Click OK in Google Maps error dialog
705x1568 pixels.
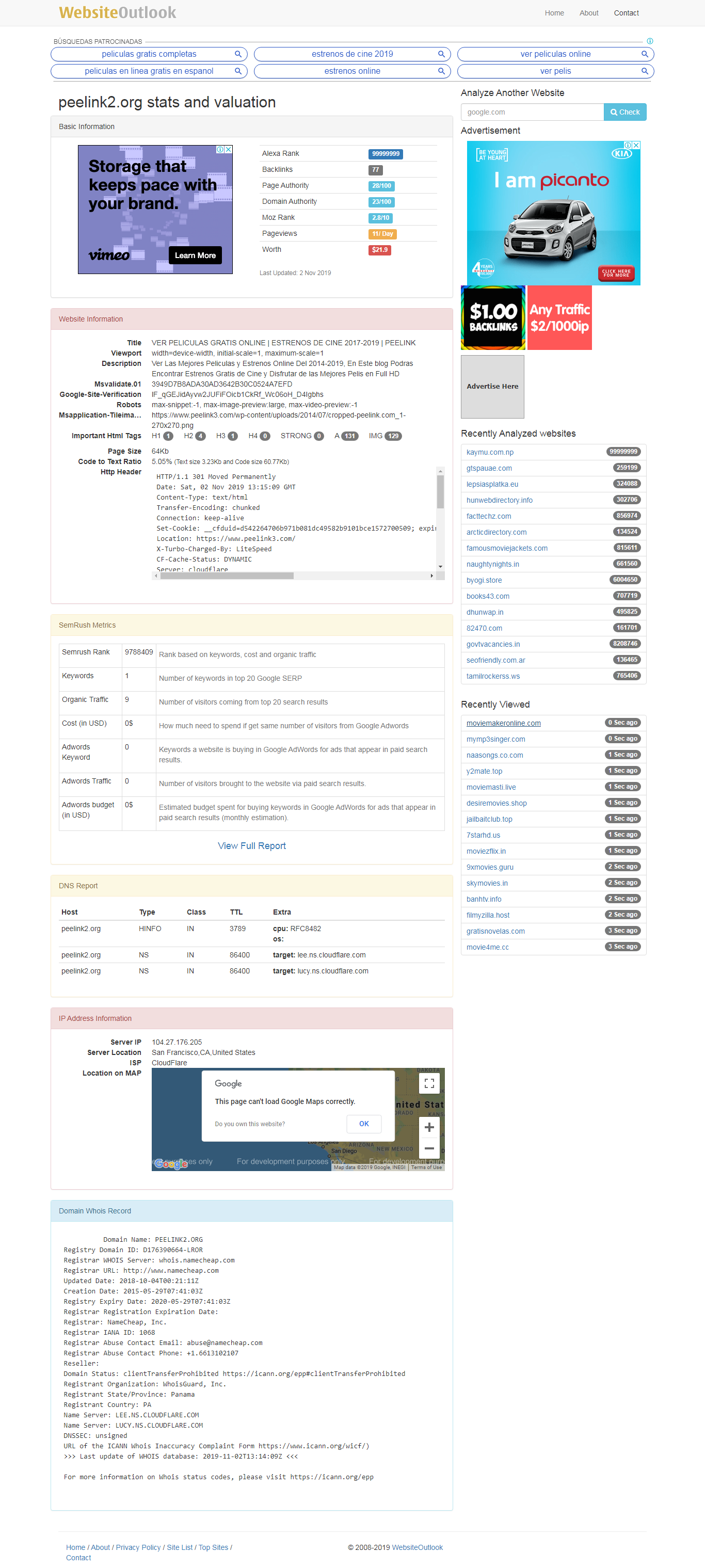pyautogui.click(x=364, y=1124)
